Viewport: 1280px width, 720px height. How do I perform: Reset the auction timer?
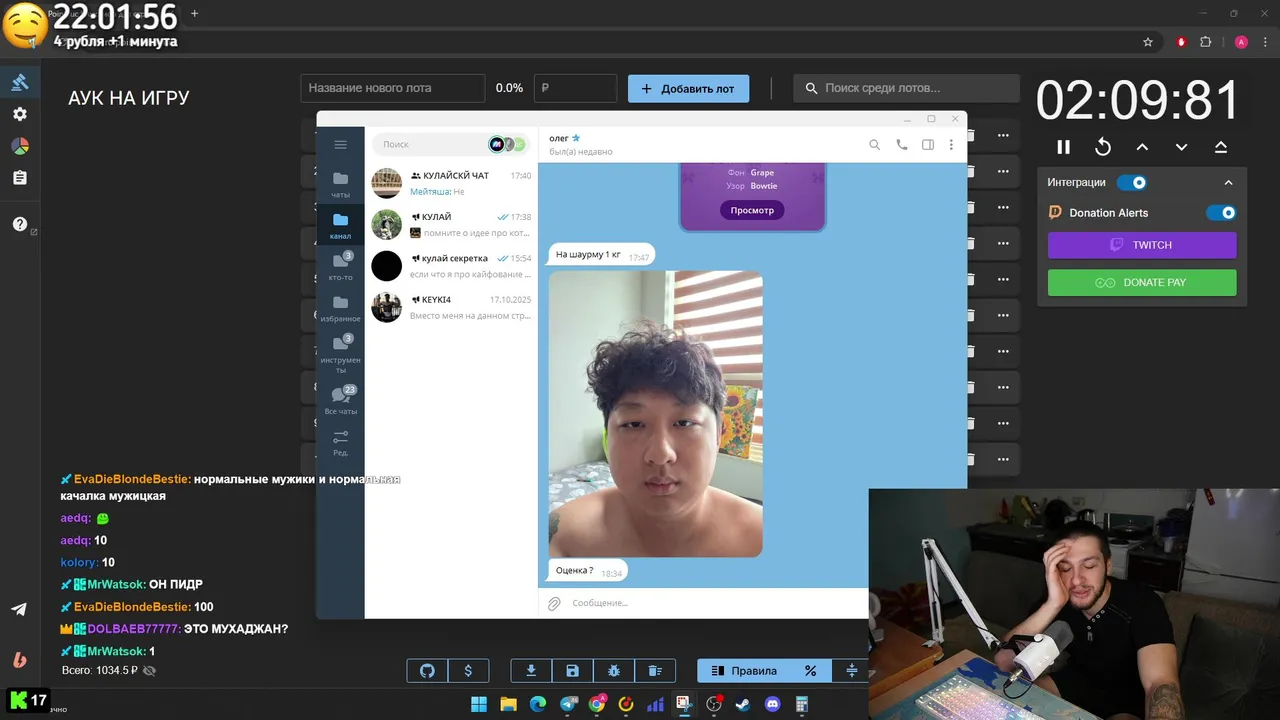point(1103,147)
